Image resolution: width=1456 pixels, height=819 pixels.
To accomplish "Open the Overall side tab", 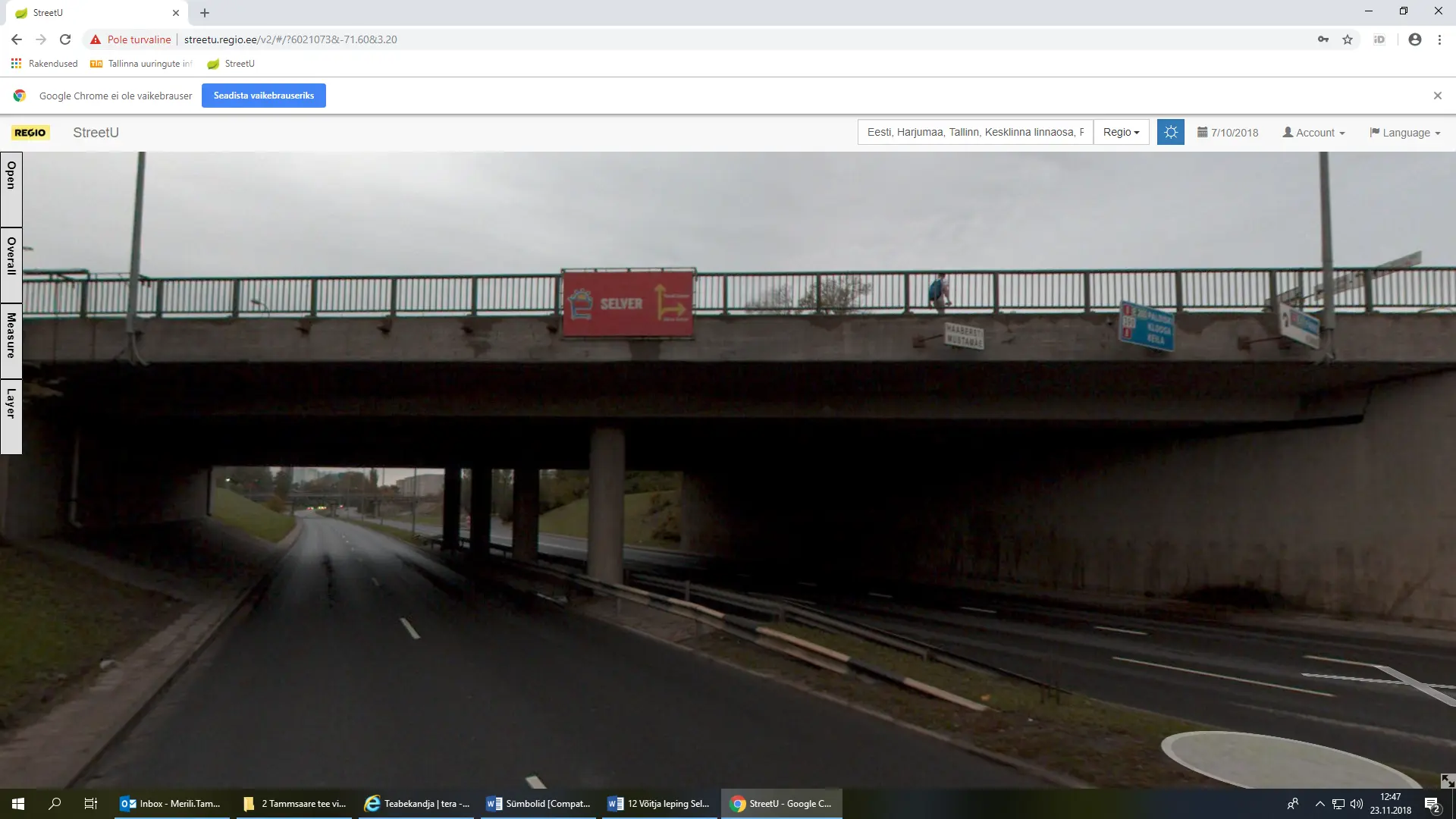I will [11, 256].
